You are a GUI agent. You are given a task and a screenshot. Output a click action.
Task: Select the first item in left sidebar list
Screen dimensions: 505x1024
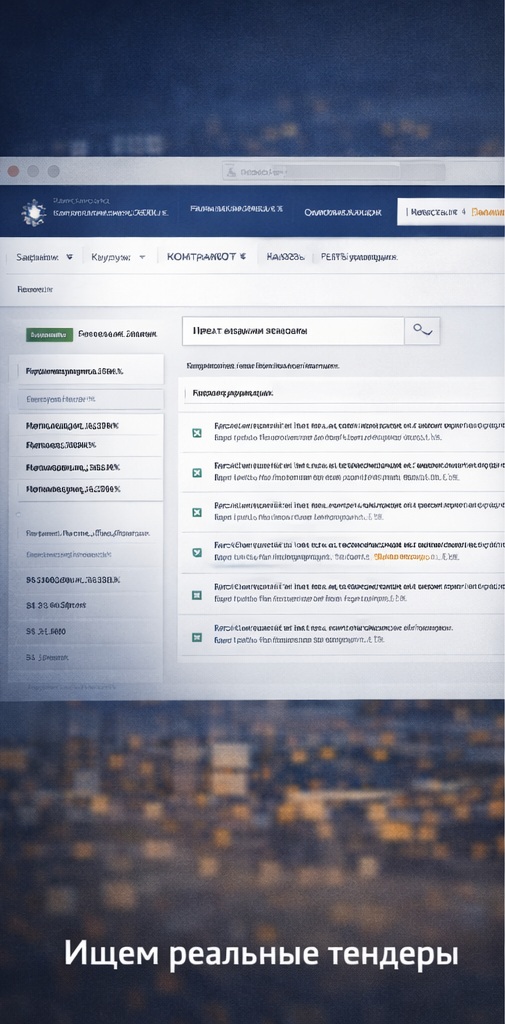tap(86, 371)
